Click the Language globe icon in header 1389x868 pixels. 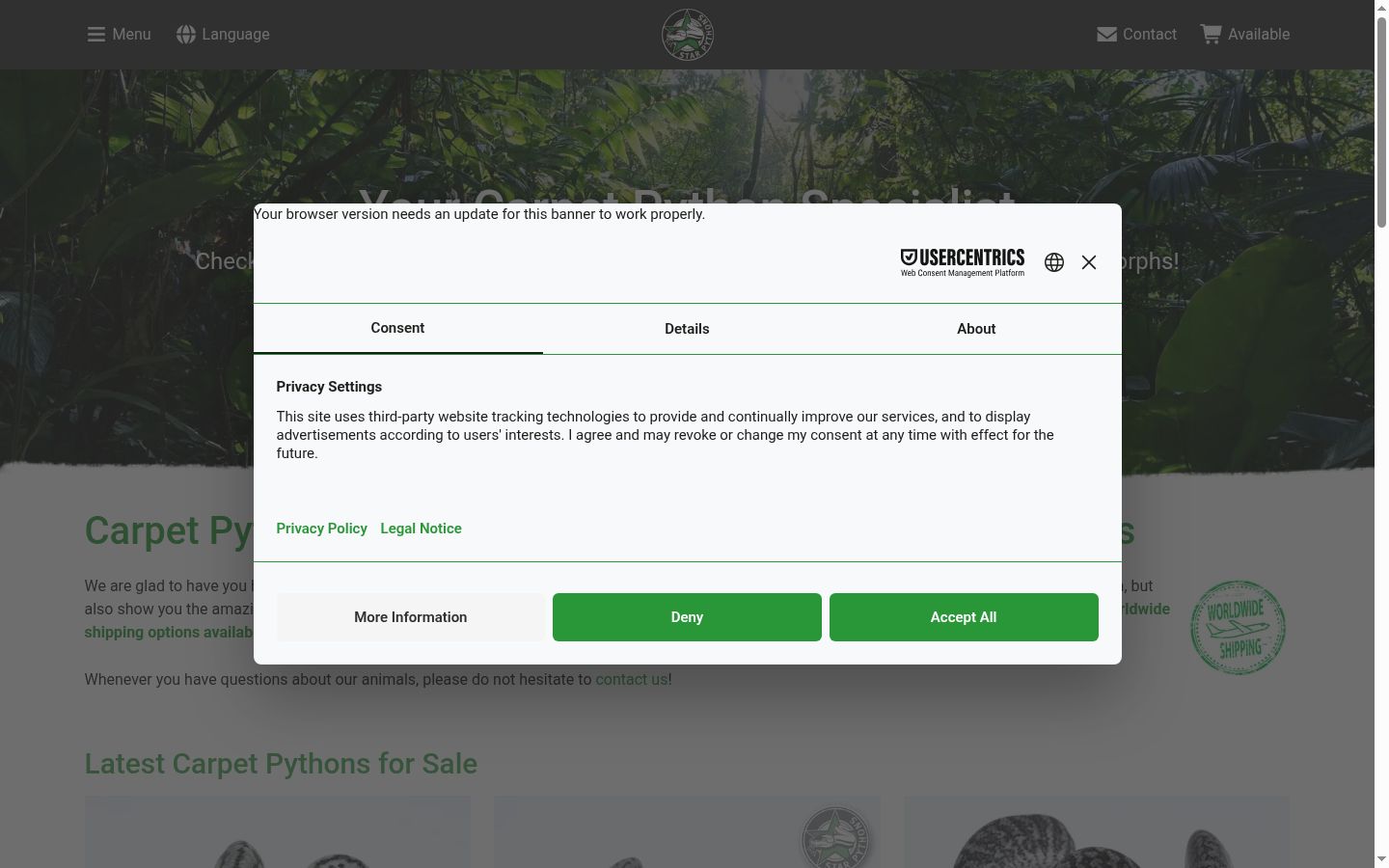[x=186, y=35]
